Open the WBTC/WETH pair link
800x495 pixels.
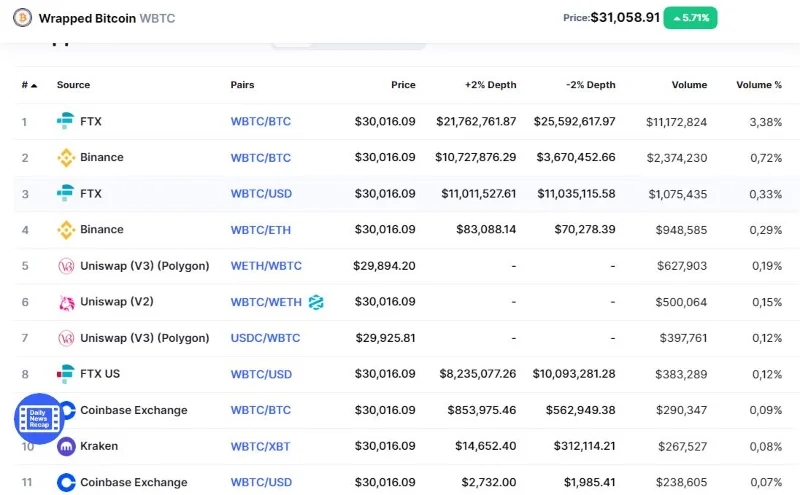(x=266, y=302)
